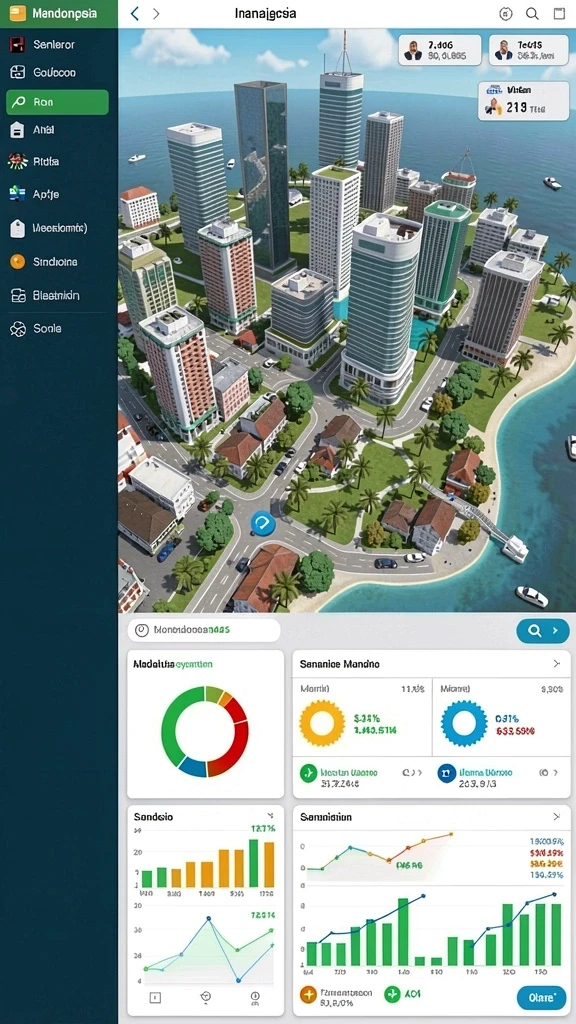Click the blue search button below the map

coord(543,631)
